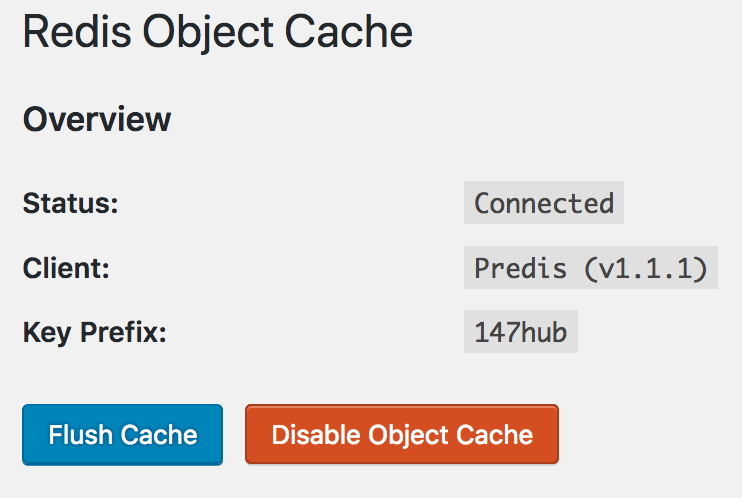
Task: Click the word Flush on blue button
Action: [x=80, y=435]
